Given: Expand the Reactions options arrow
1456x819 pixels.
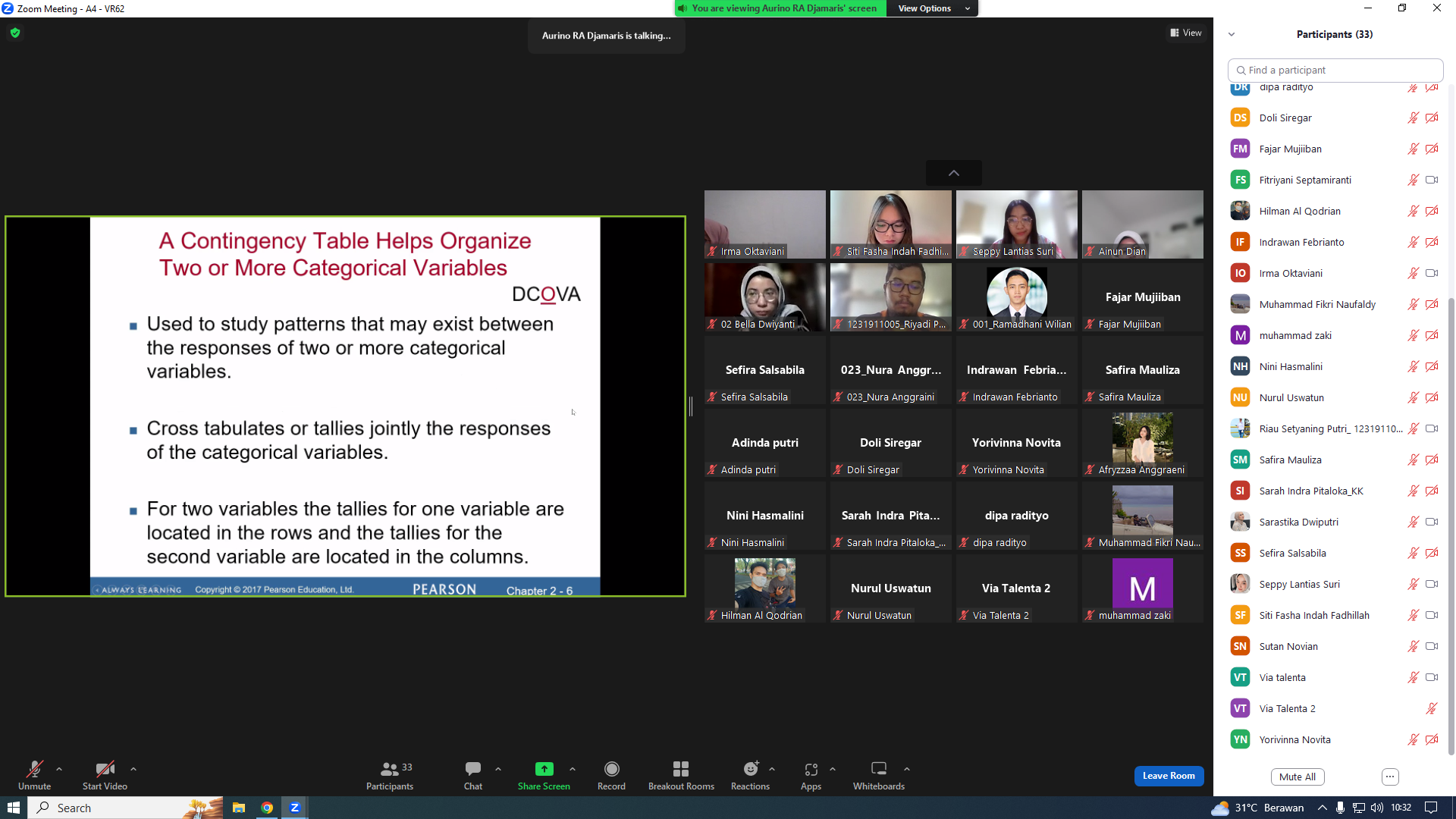Looking at the screenshot, I should coord(772,769).
